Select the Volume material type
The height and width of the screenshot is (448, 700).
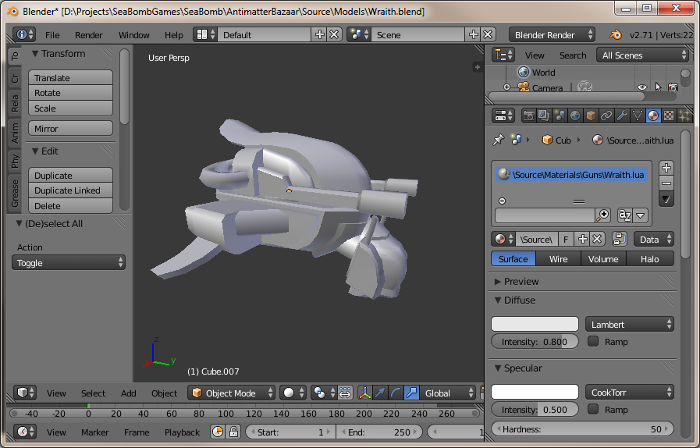coord(603,259)
